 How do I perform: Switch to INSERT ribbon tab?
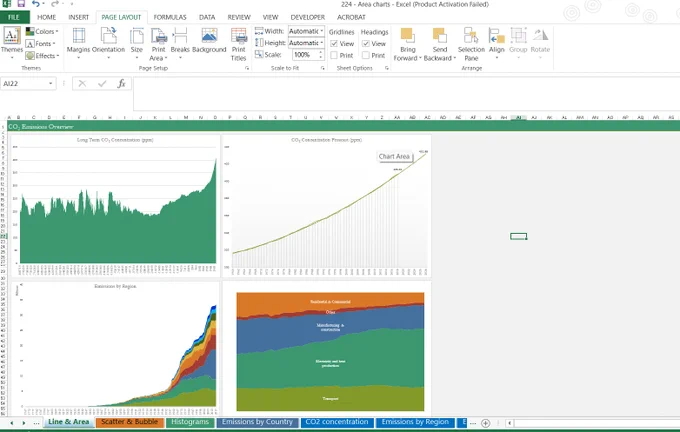[78, 17]
